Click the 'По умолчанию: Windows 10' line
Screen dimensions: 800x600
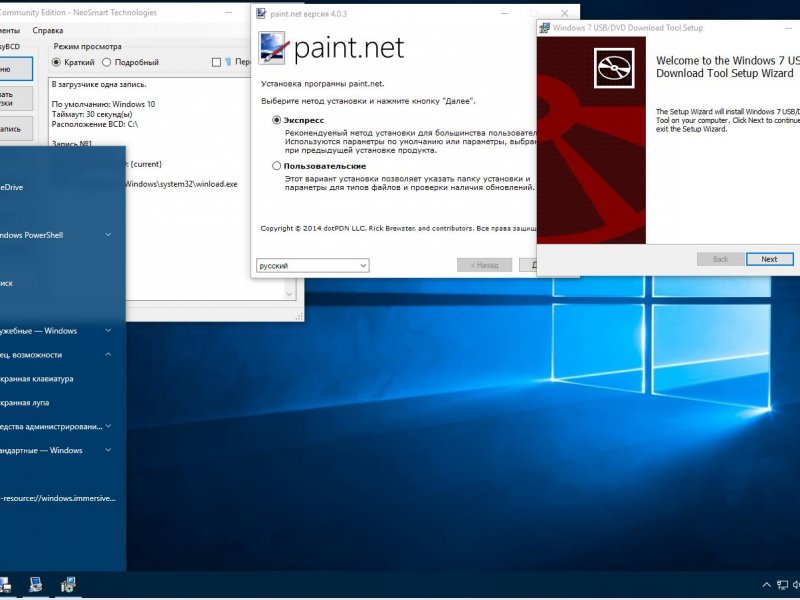pyautogui.click(x=103, y=104)
